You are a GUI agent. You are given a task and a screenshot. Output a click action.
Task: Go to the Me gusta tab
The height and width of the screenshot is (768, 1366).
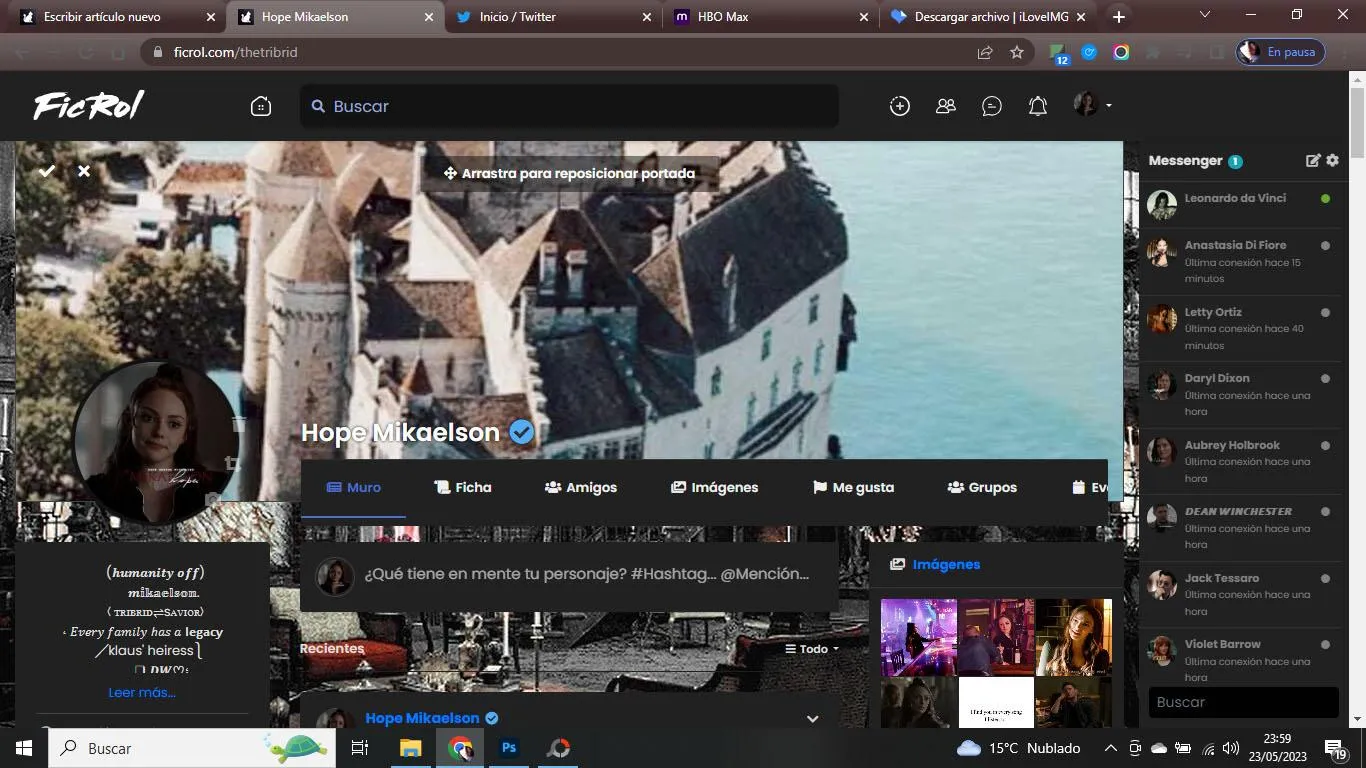(x=853, y=488)
